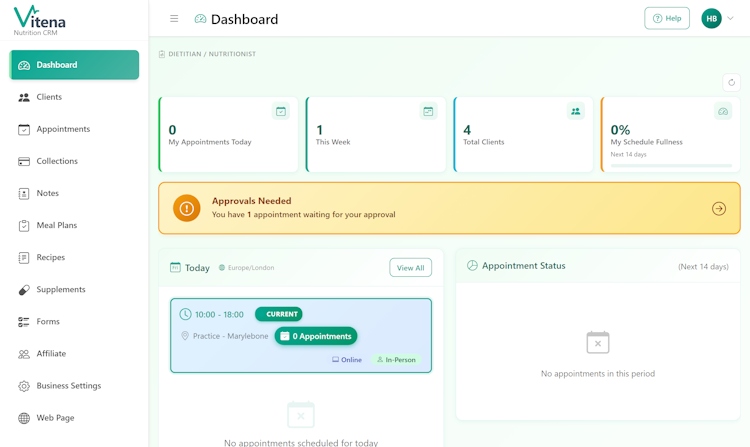Click DIETITIAN / NUTRITIONIST role label
The width and height of the screenshot is (750, 447).
click(212, 54)
